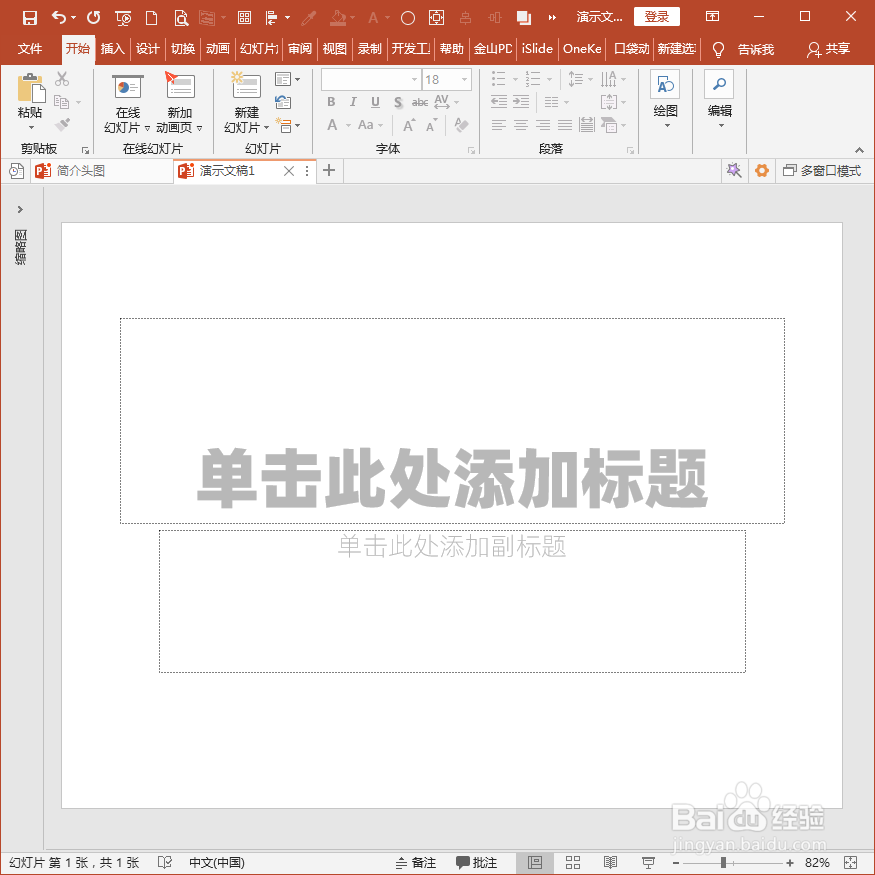Switch to the 插入 ribbon tab

coord(112,48)
